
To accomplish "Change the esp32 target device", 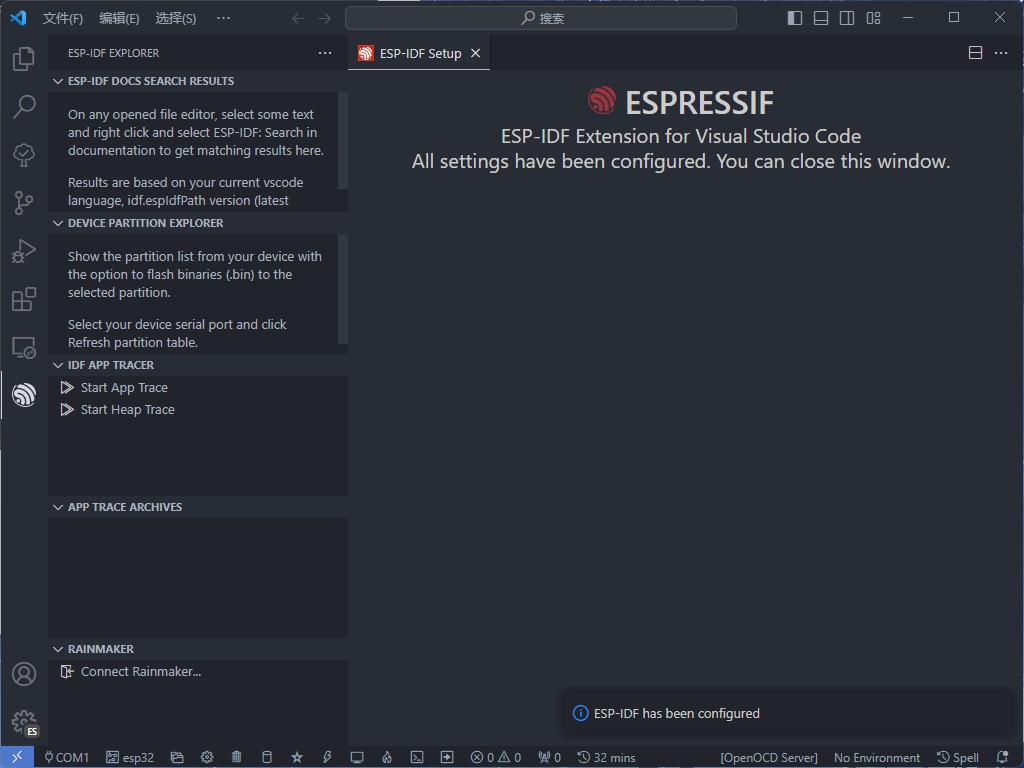I will click(130, 757).
